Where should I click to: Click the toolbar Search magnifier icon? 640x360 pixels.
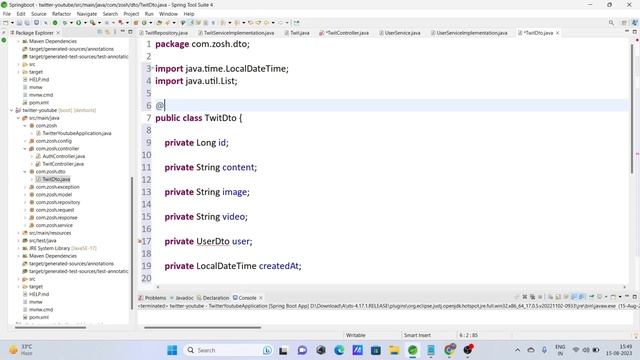click(611, 23)
